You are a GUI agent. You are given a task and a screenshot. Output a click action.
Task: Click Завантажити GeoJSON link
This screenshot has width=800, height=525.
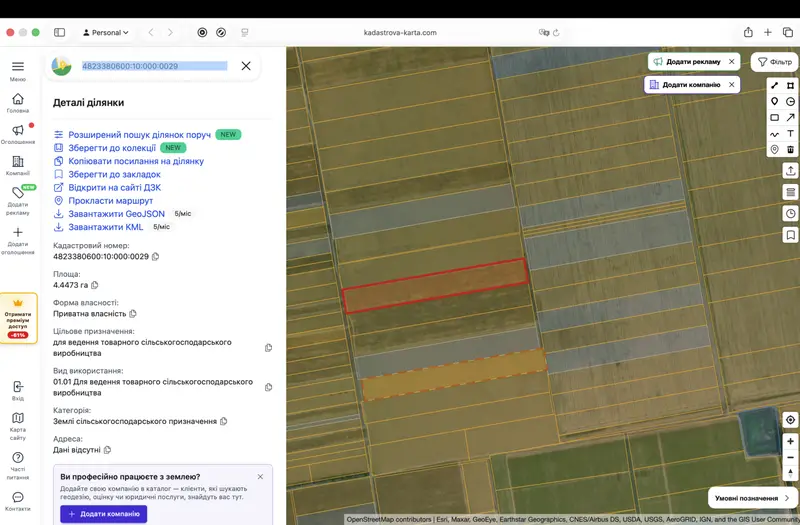(x=116, y=214)
